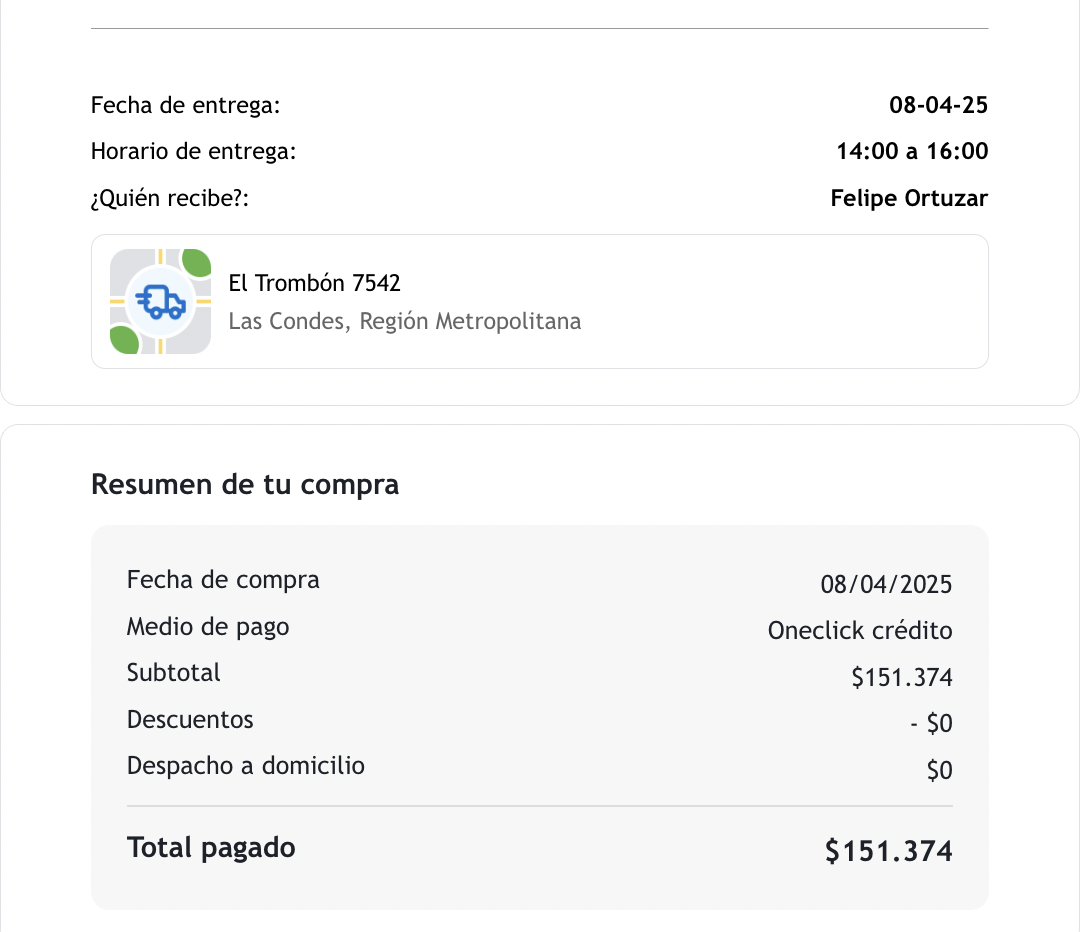The width and height of the screenshot is (1086, 932).
Task: Click the Fecha de compra label
Action: [223, 580]
